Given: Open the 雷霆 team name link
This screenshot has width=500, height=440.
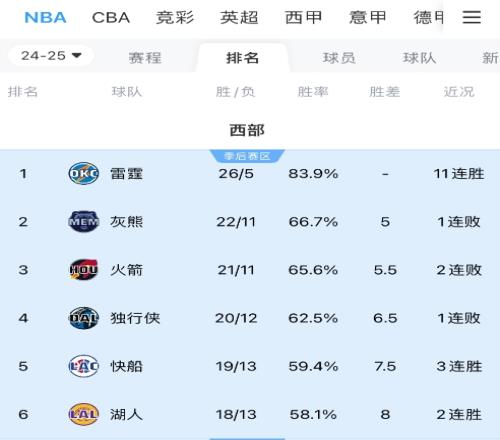Looking at the screenshot, I should tap(127, 174).
